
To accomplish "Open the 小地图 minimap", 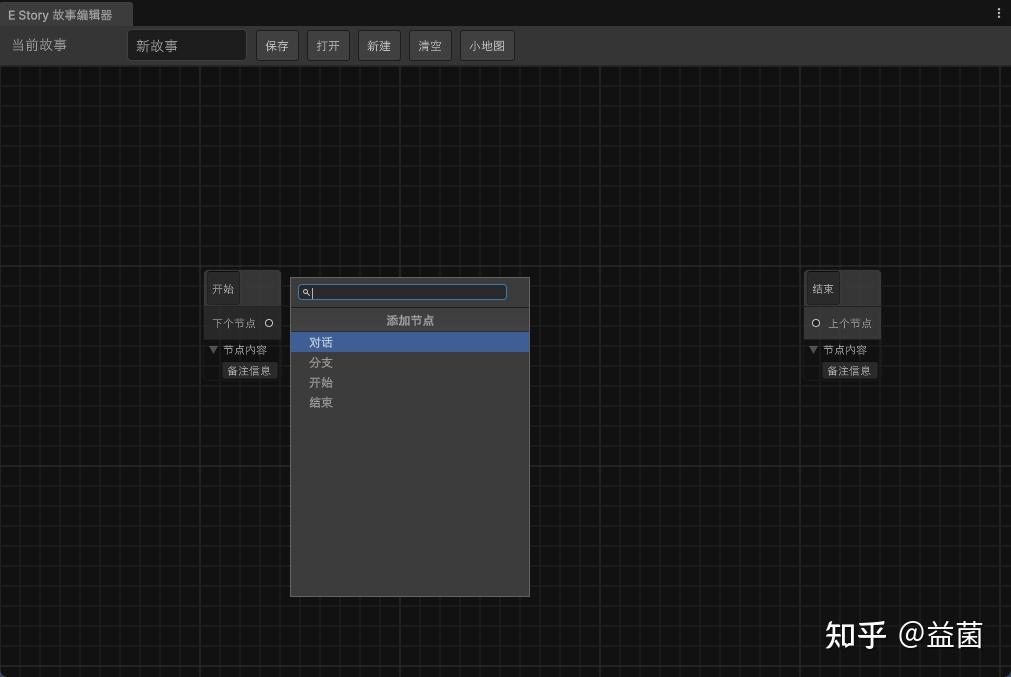I will pyautogui.click(x=487, y=45).
